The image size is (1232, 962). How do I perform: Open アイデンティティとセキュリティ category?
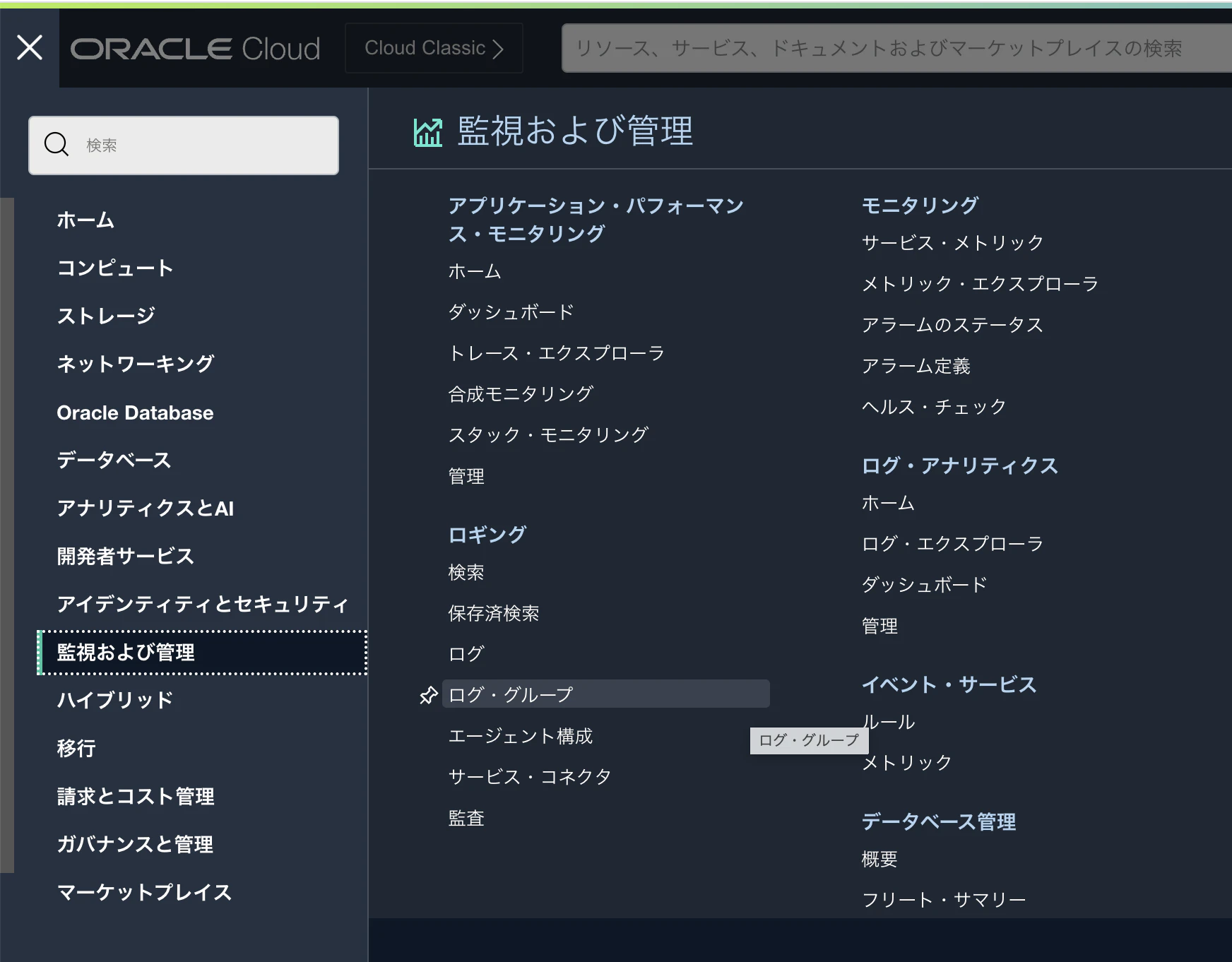pos(203,604)
